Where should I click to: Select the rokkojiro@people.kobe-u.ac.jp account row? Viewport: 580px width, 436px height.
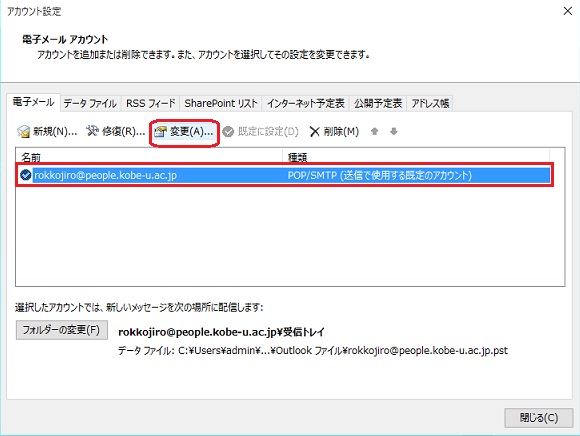point(284,175)
